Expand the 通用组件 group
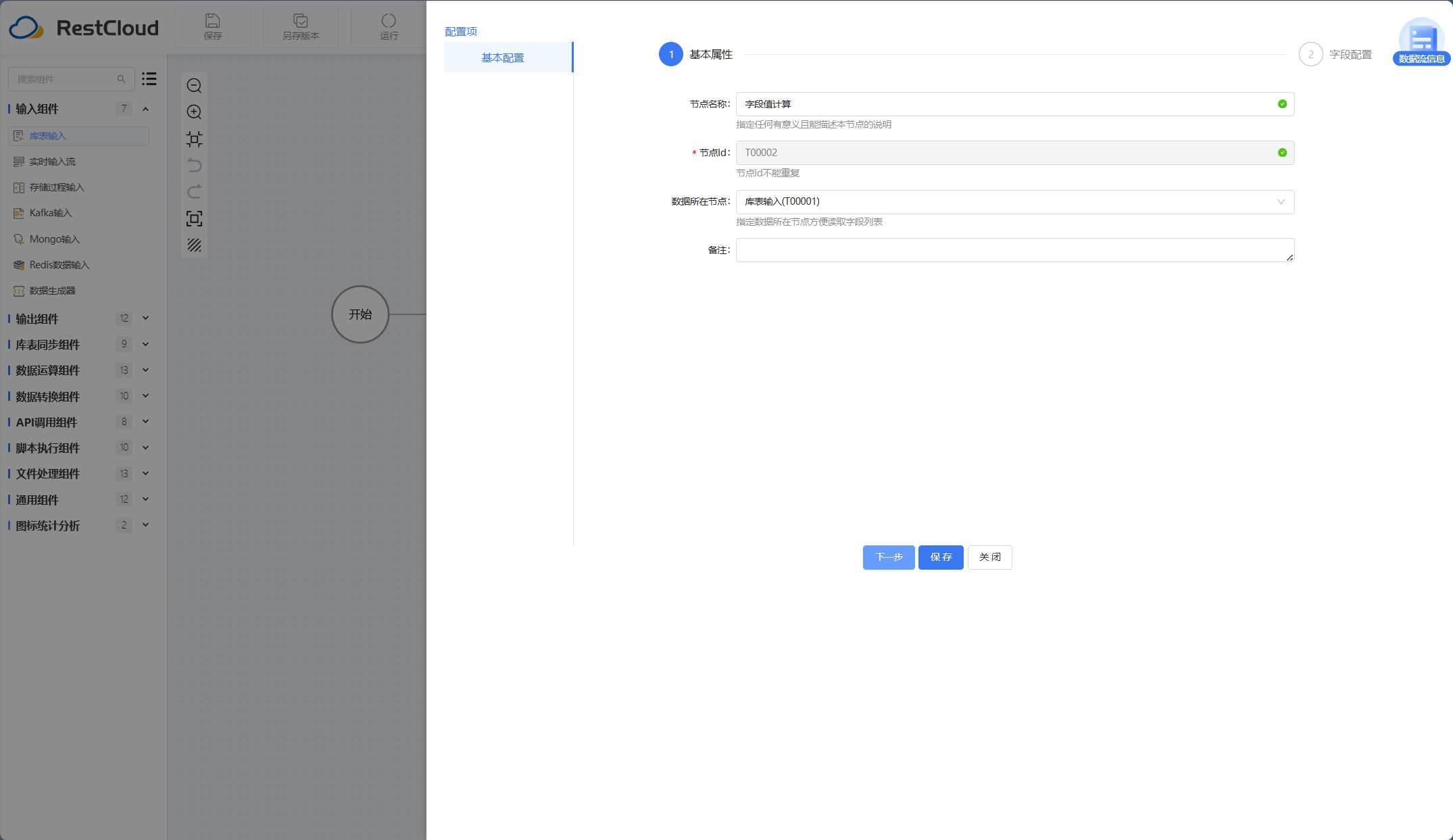Screen dimensions: 1453x840 (145, 499)
